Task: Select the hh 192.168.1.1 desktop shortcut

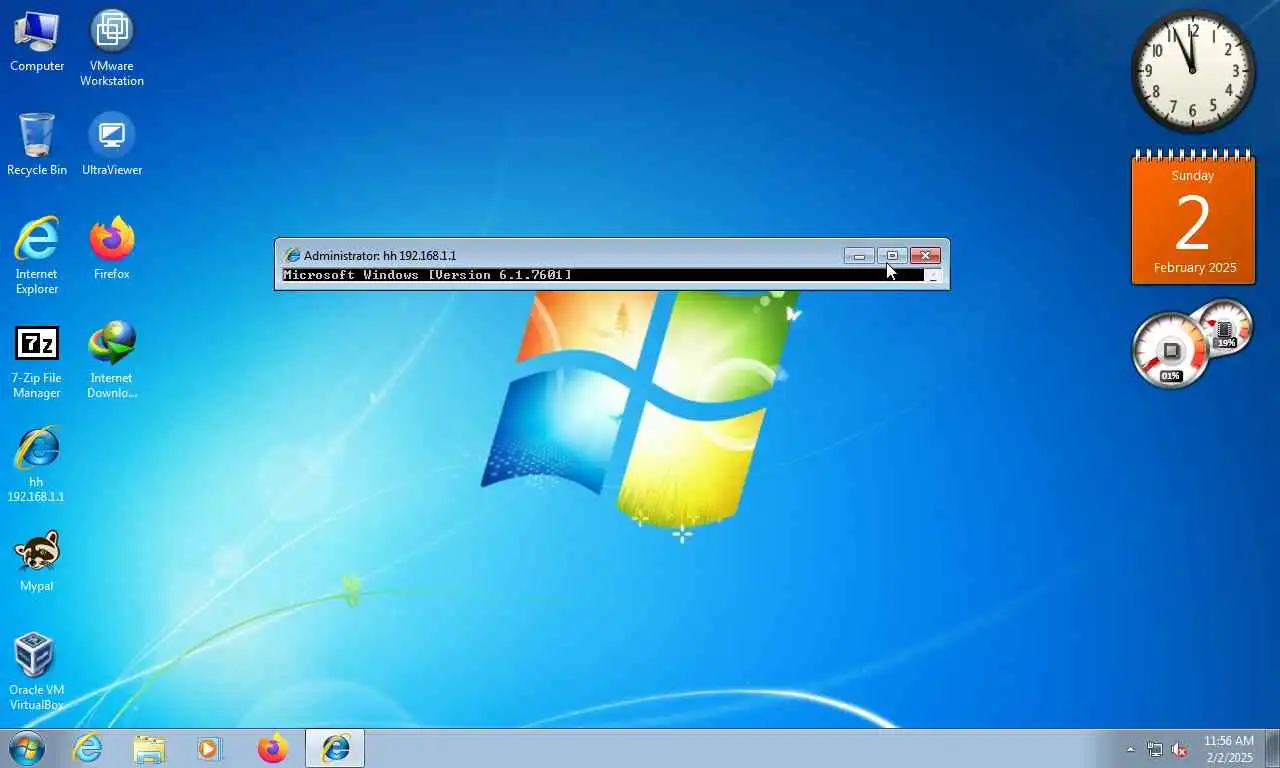Action: tap(37, 465)
